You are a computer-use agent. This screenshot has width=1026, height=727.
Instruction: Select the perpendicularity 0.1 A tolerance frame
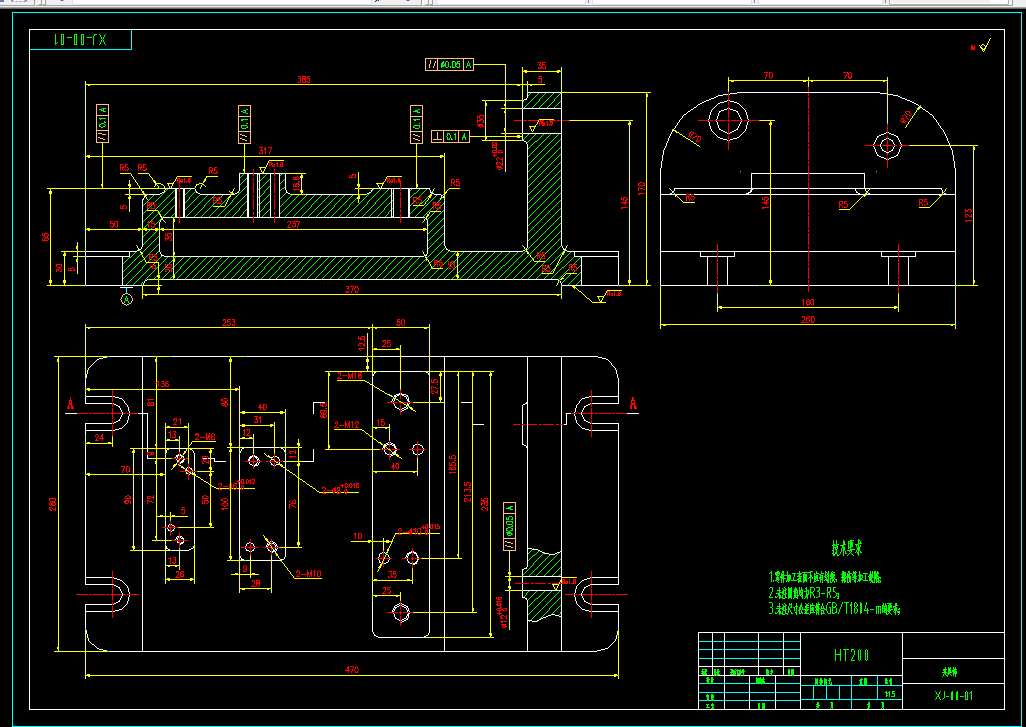click(x=451, y=137)
